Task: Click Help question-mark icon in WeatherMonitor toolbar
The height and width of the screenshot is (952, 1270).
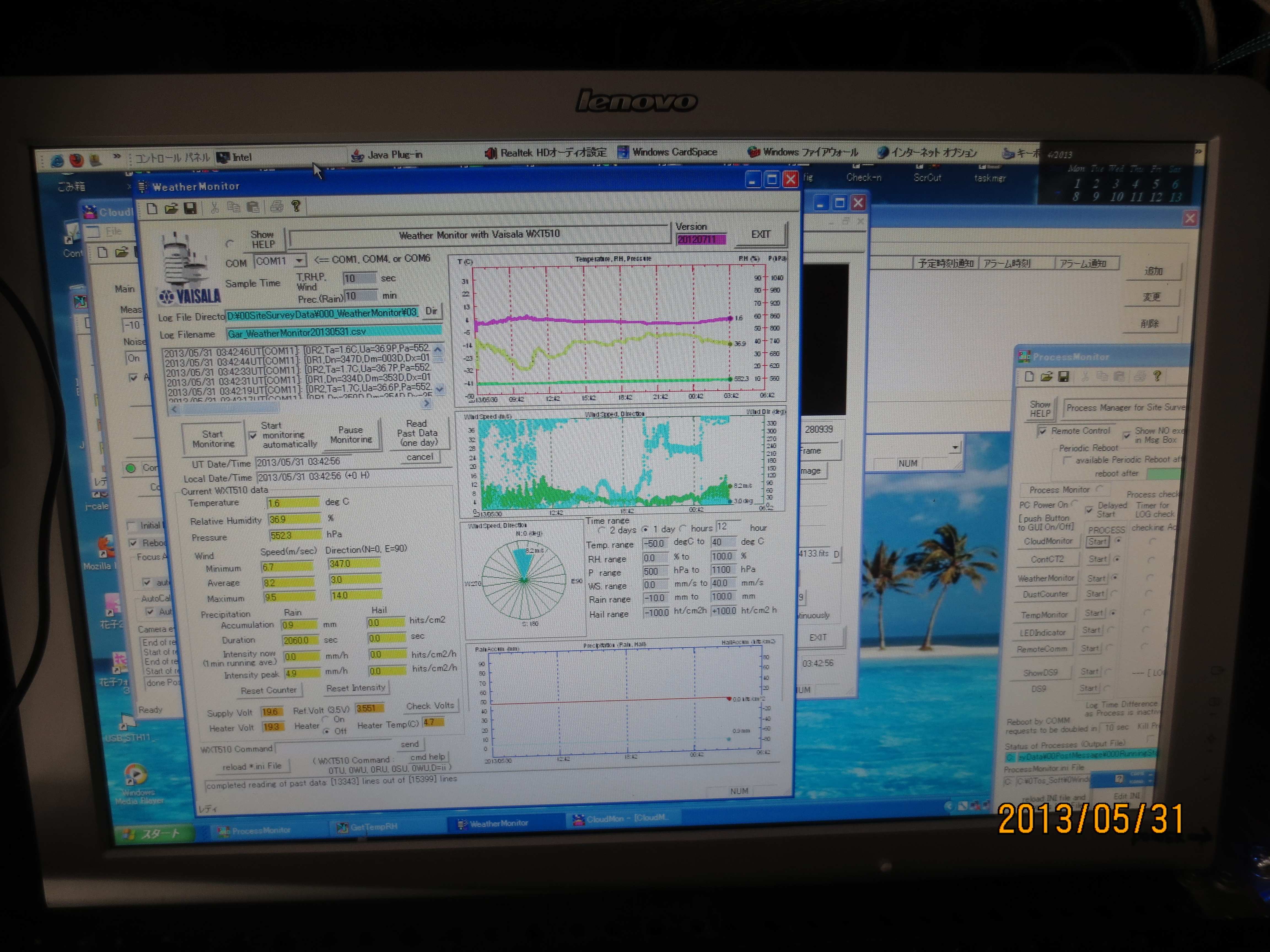Action: [x=296, y=206]
